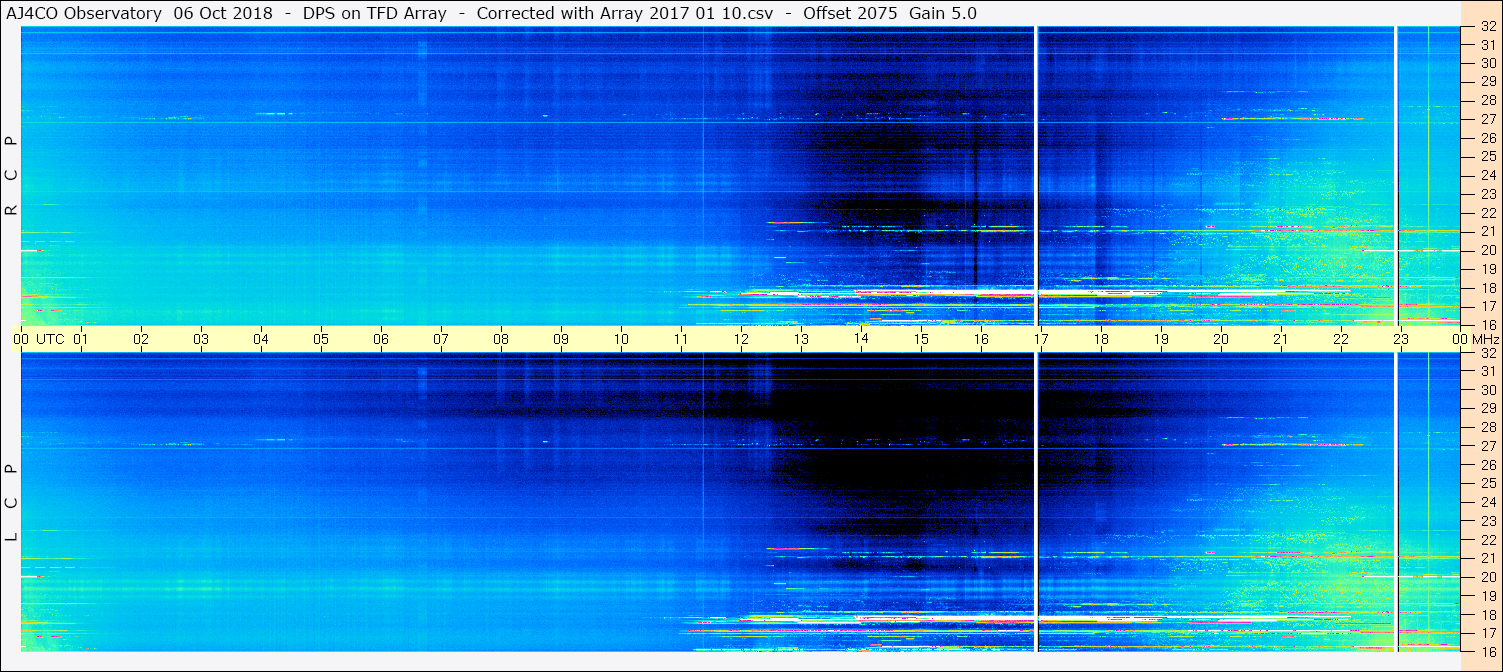Image resolution: width=1503 pixels, height=672 pixels.
Task: Select the 08 hour marker
Action: tap(501, 339)
